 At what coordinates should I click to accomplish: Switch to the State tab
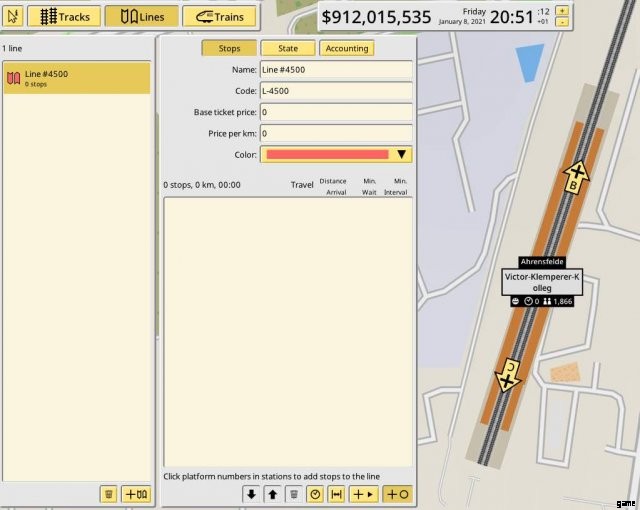tap(286, 48)
